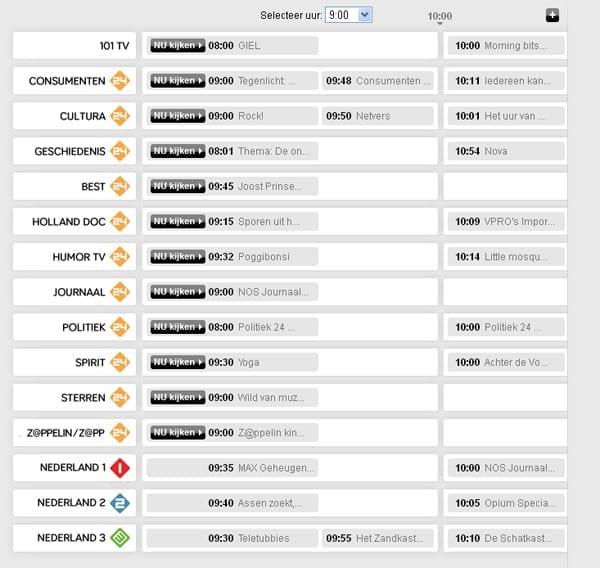Open the NEDERLAND 1 channel label
Image resolution: width=600 pixels, height=568 pixels.
pos(73,468)
